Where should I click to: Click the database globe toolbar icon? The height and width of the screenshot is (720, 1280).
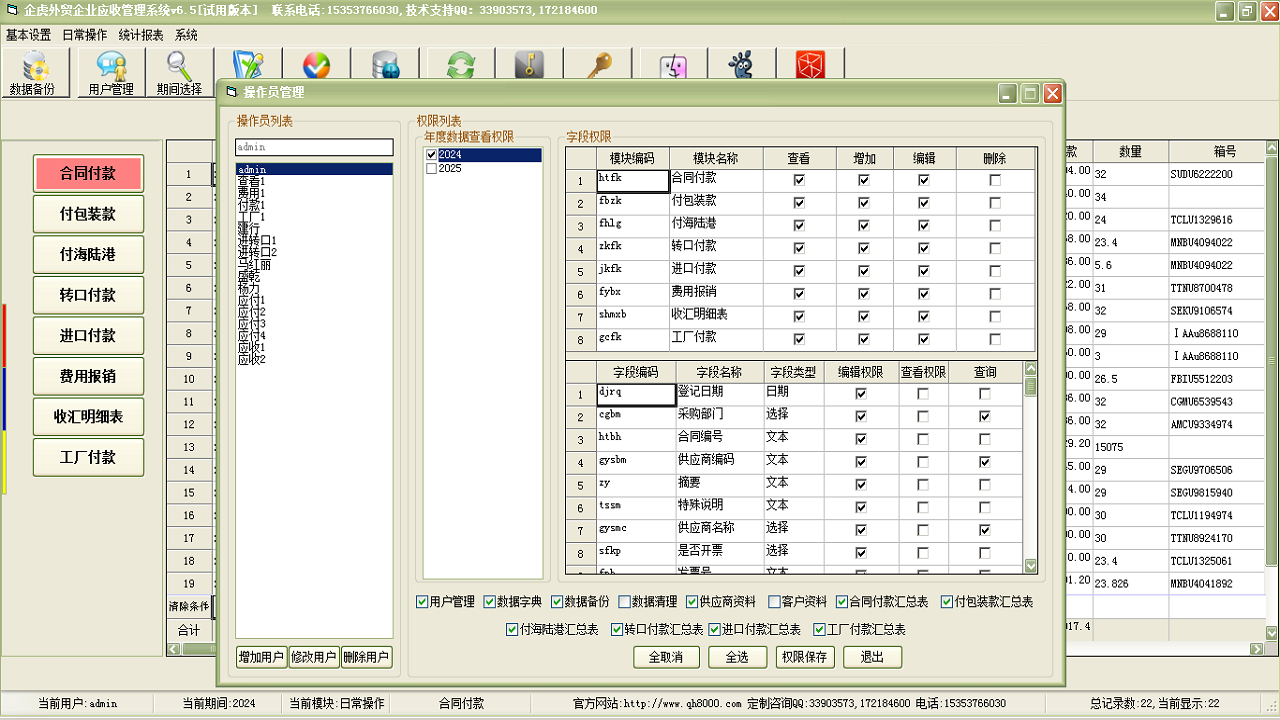pyautogui.click(x=385, y=66)
